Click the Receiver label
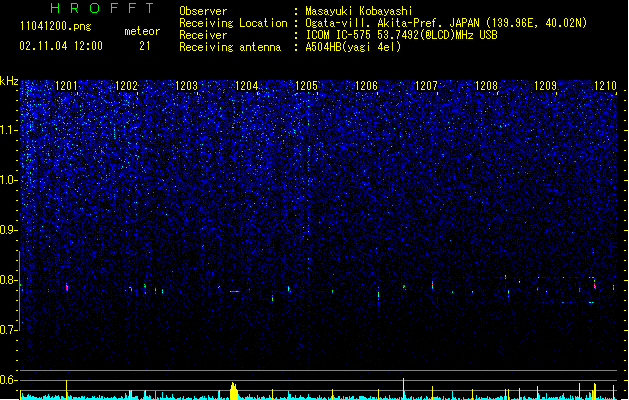Image resolution: width=629 pixels, height=400 pixels. point(203,35)
